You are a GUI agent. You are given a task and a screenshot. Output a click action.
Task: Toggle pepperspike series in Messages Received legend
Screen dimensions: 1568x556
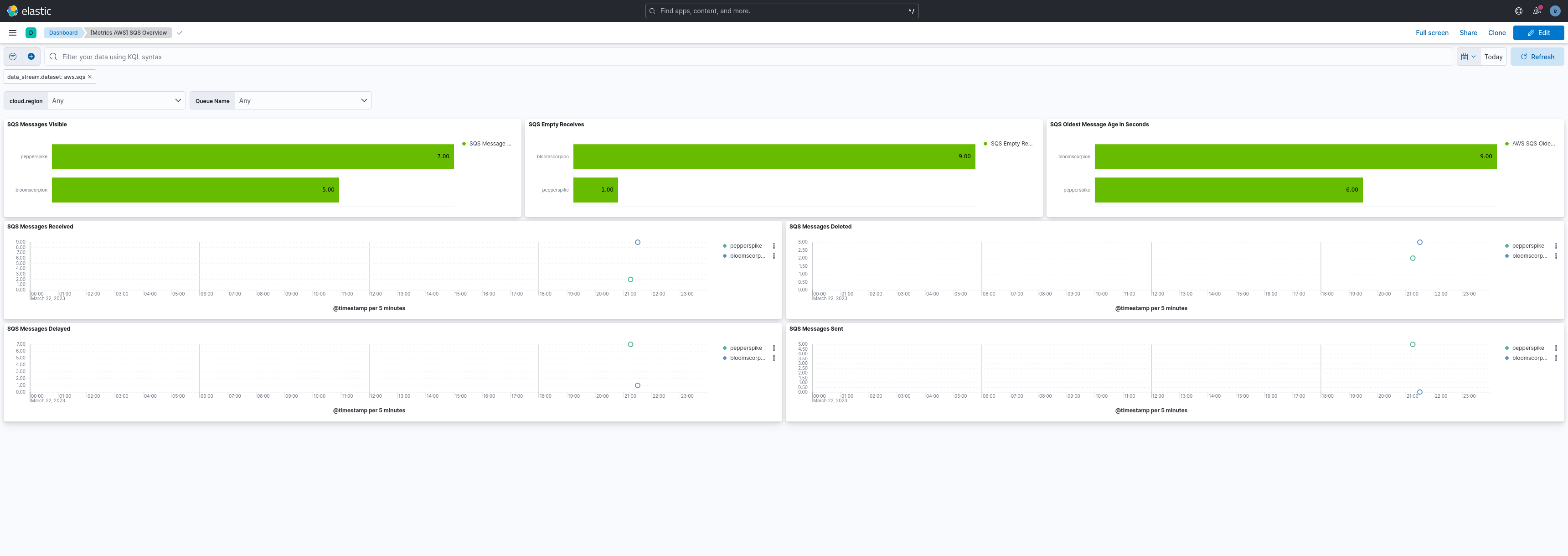746,246
